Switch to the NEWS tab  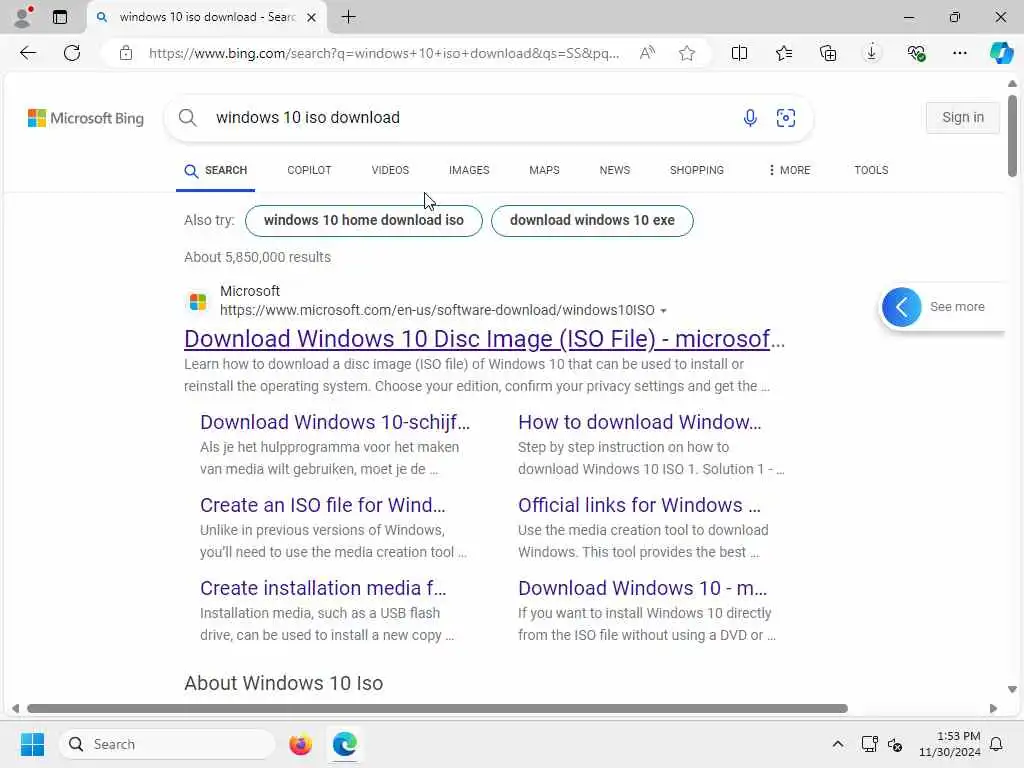coord(615,170)
